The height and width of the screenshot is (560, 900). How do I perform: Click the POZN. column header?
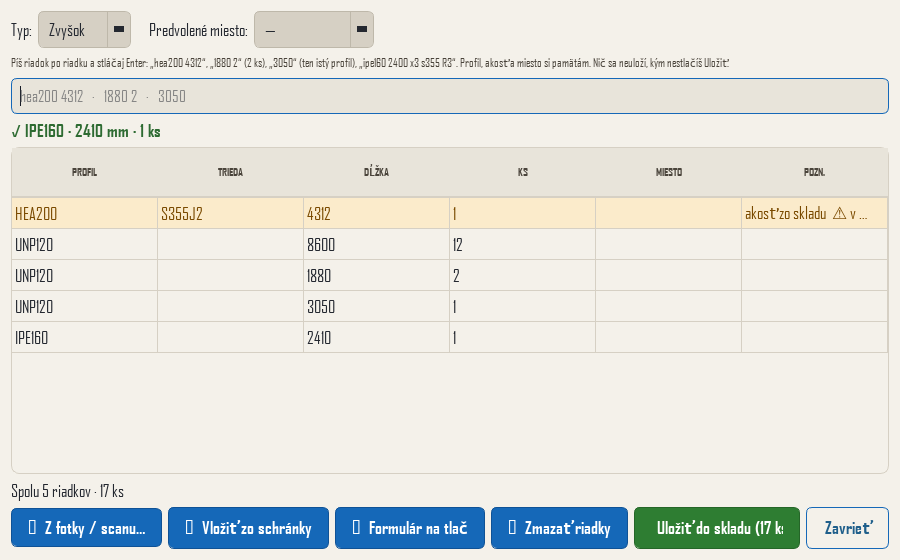814,172
